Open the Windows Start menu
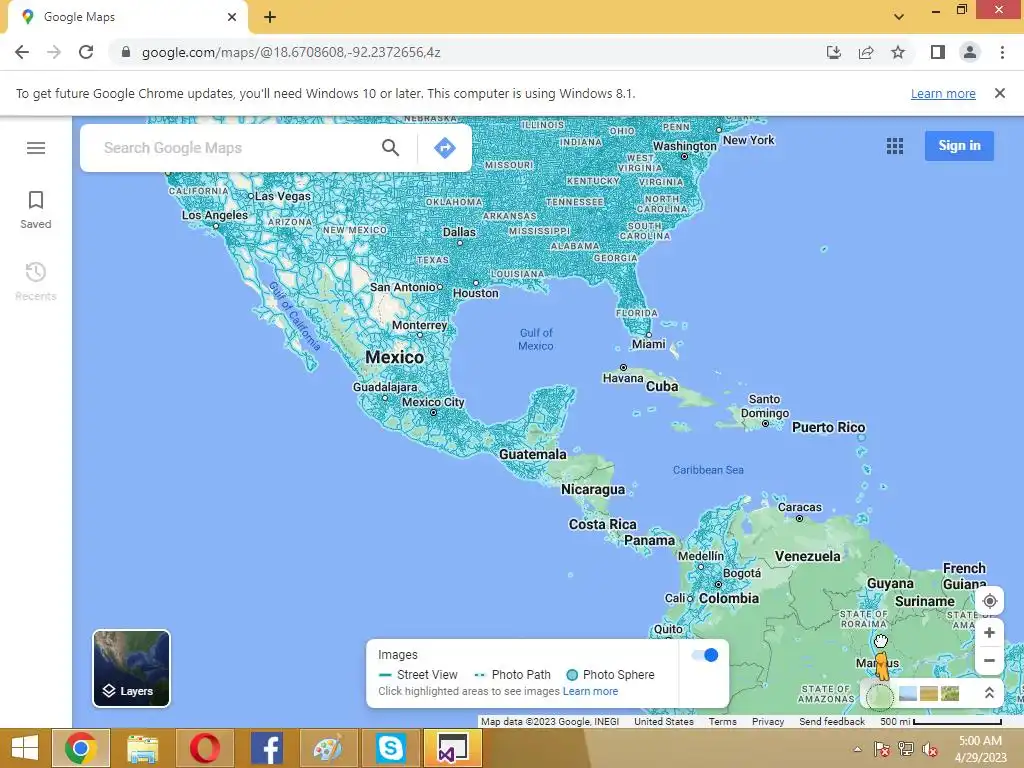 pos(25,748)
